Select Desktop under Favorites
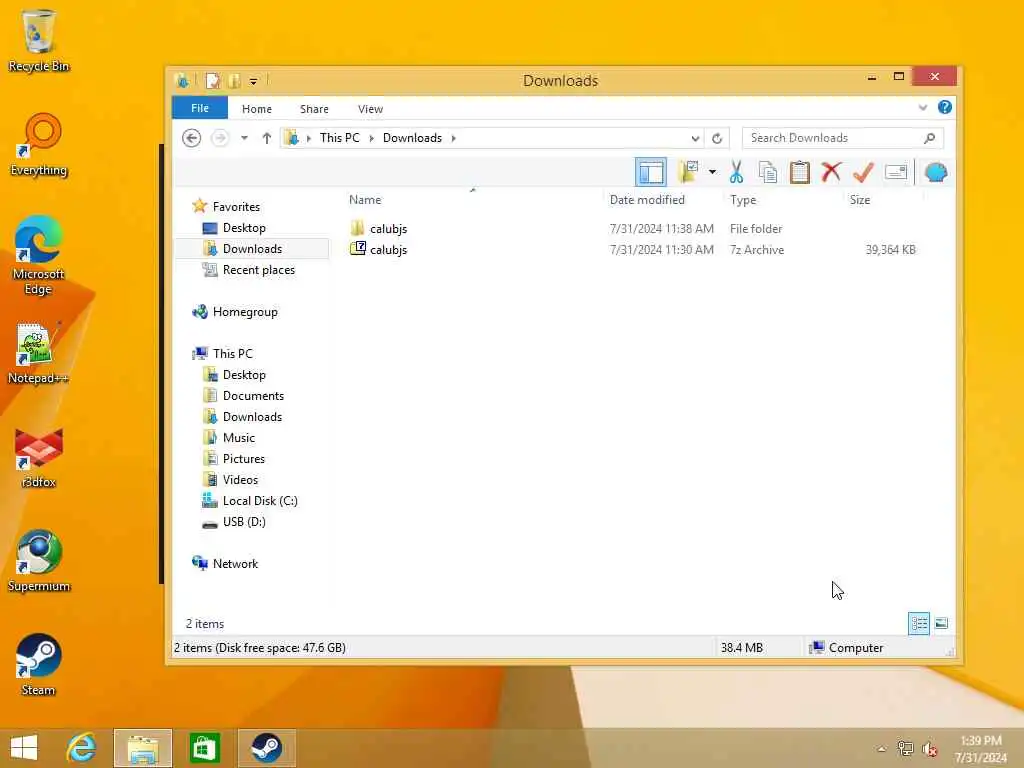 coord(244,228)
